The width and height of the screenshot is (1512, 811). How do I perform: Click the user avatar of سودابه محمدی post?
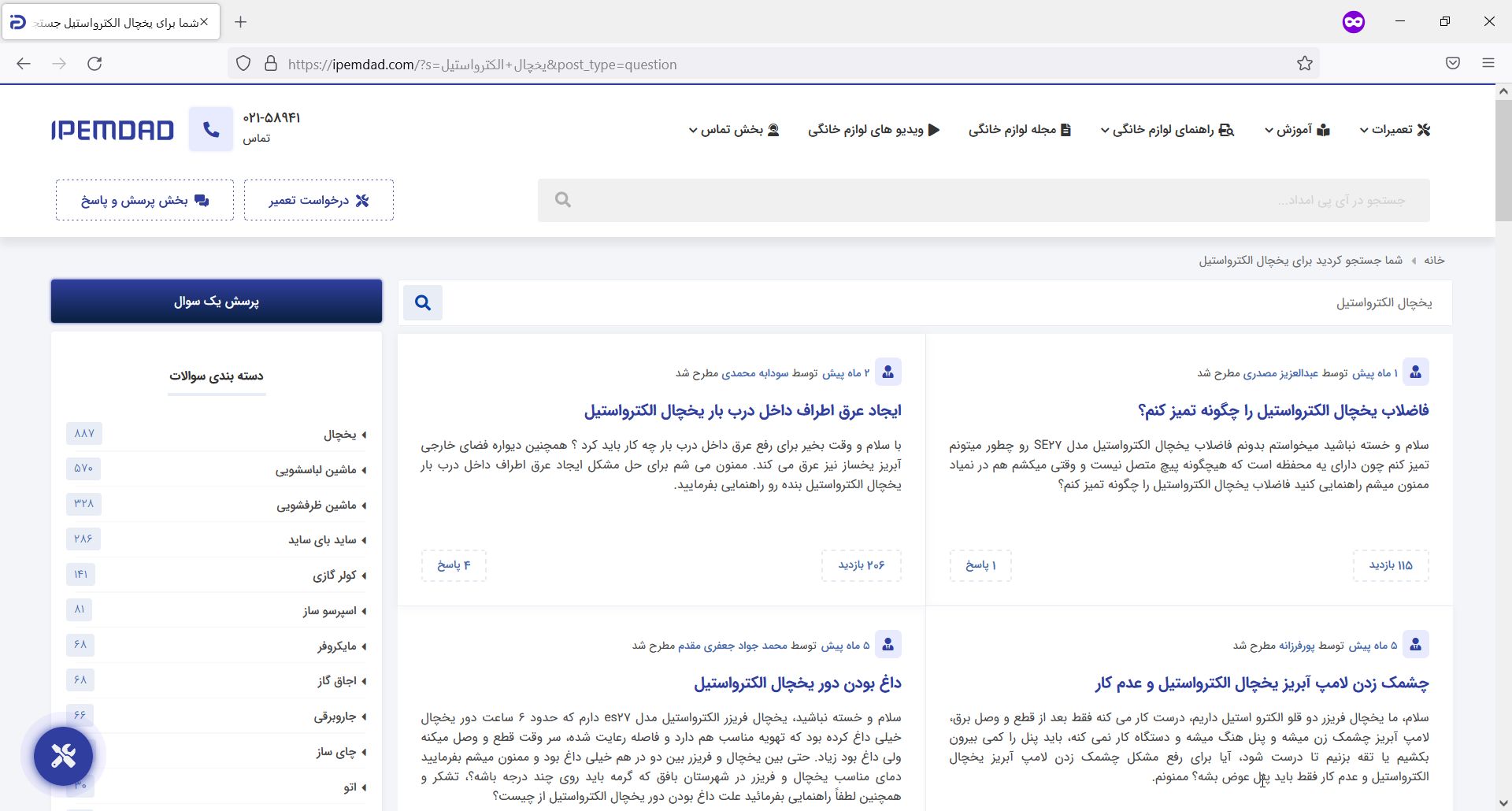pos(888,372)
